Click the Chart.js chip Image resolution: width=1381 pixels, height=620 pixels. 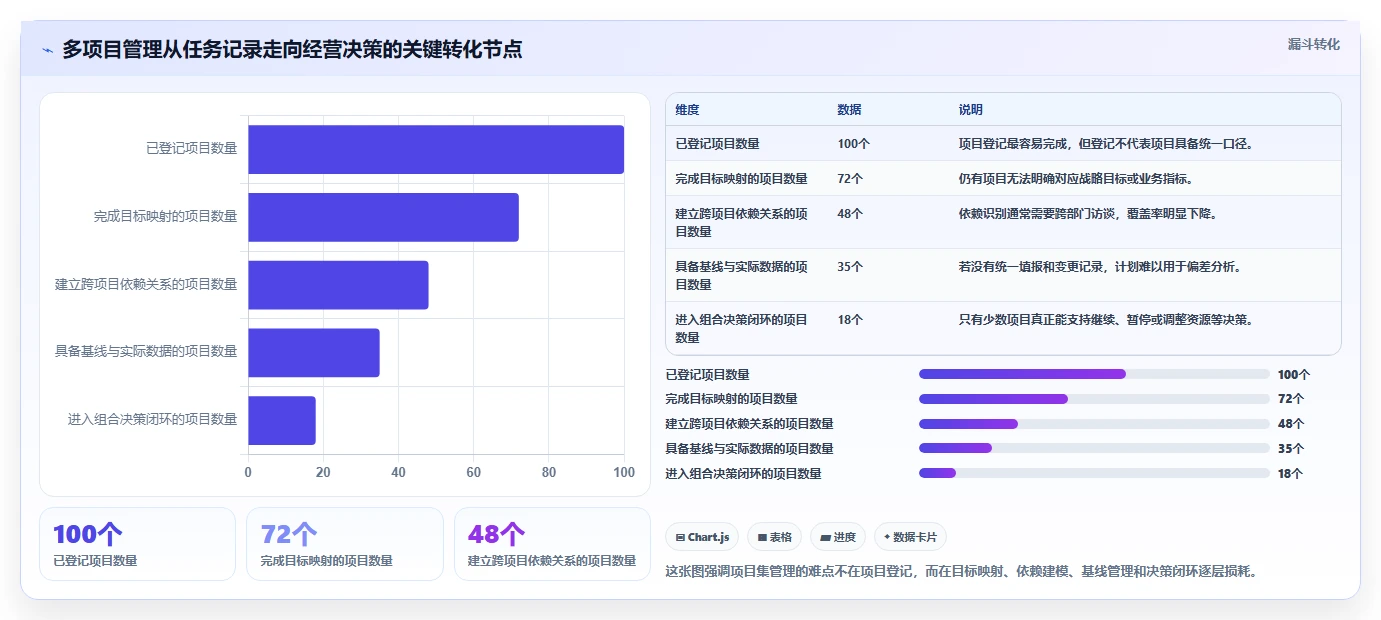tap(702, 537)
